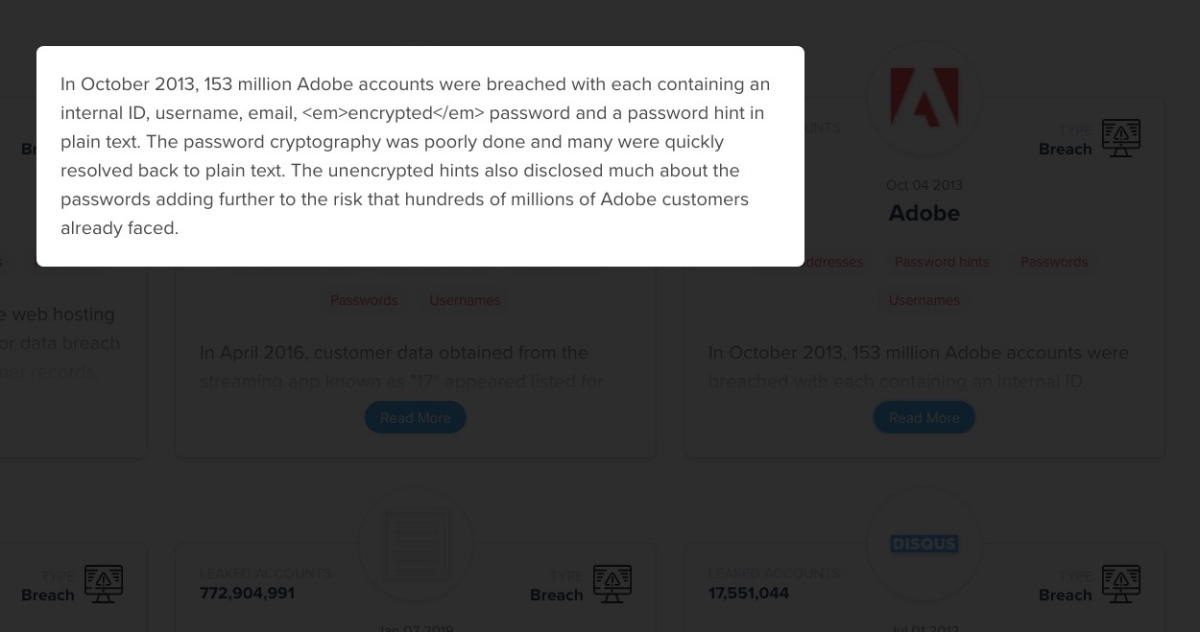Select the Usernames tag on the Adobe card
This screenshot has width=1200, height=632.
(924, 300)
